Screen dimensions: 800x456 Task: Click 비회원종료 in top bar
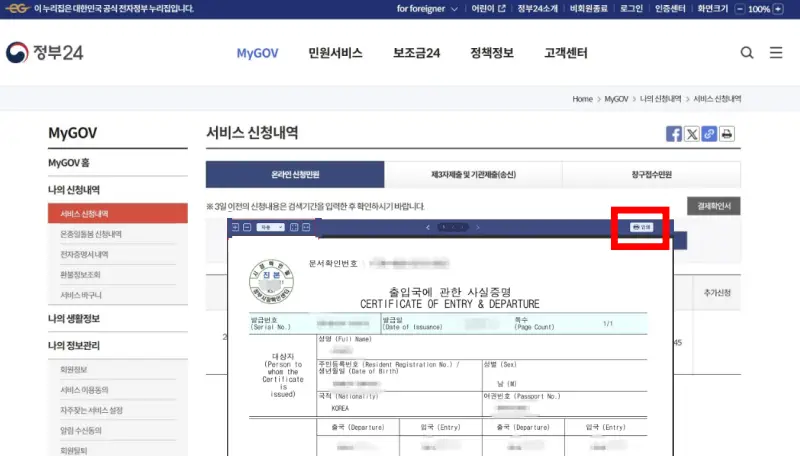tap(589, 9)
